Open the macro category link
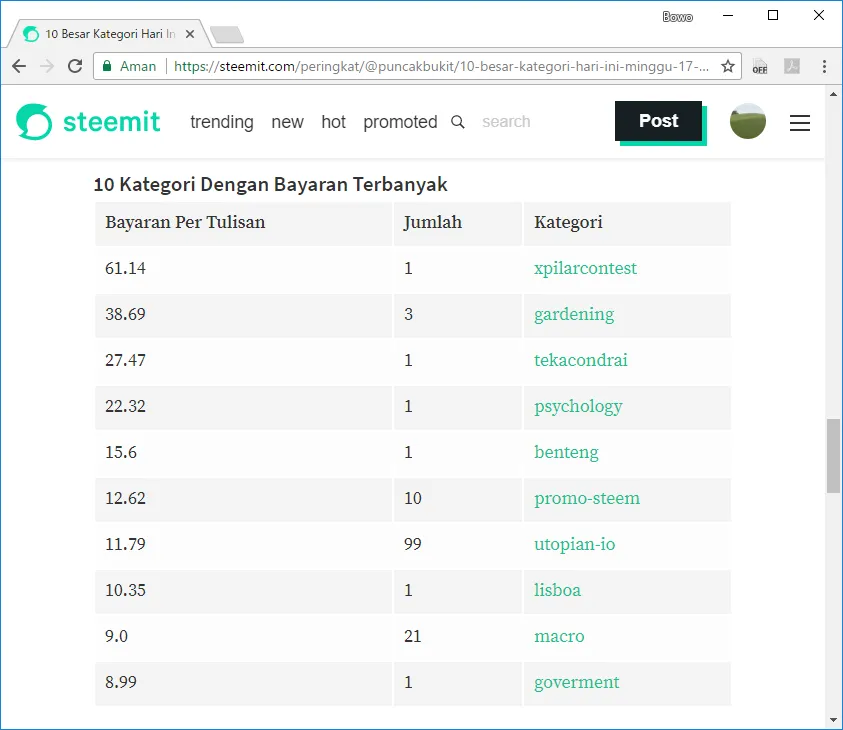Image resolution: width=843 pixels, height=730 pixels. pos(559,636)
